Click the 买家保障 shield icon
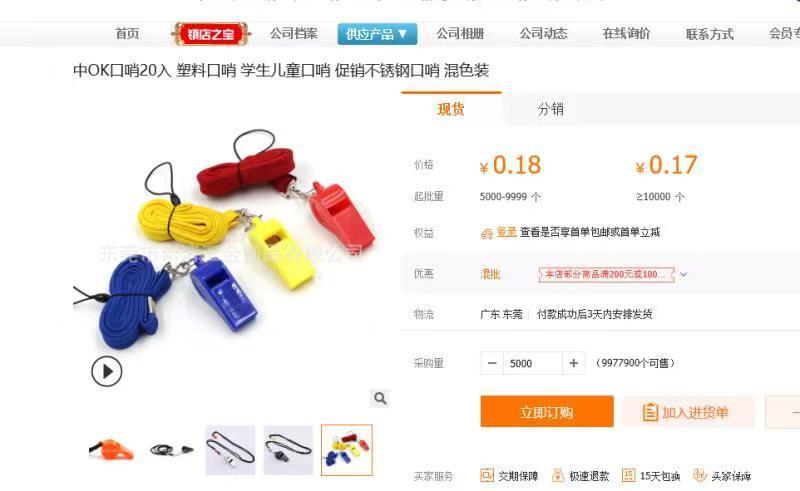Viewport: 800px width, 491px height. point(699,475)
